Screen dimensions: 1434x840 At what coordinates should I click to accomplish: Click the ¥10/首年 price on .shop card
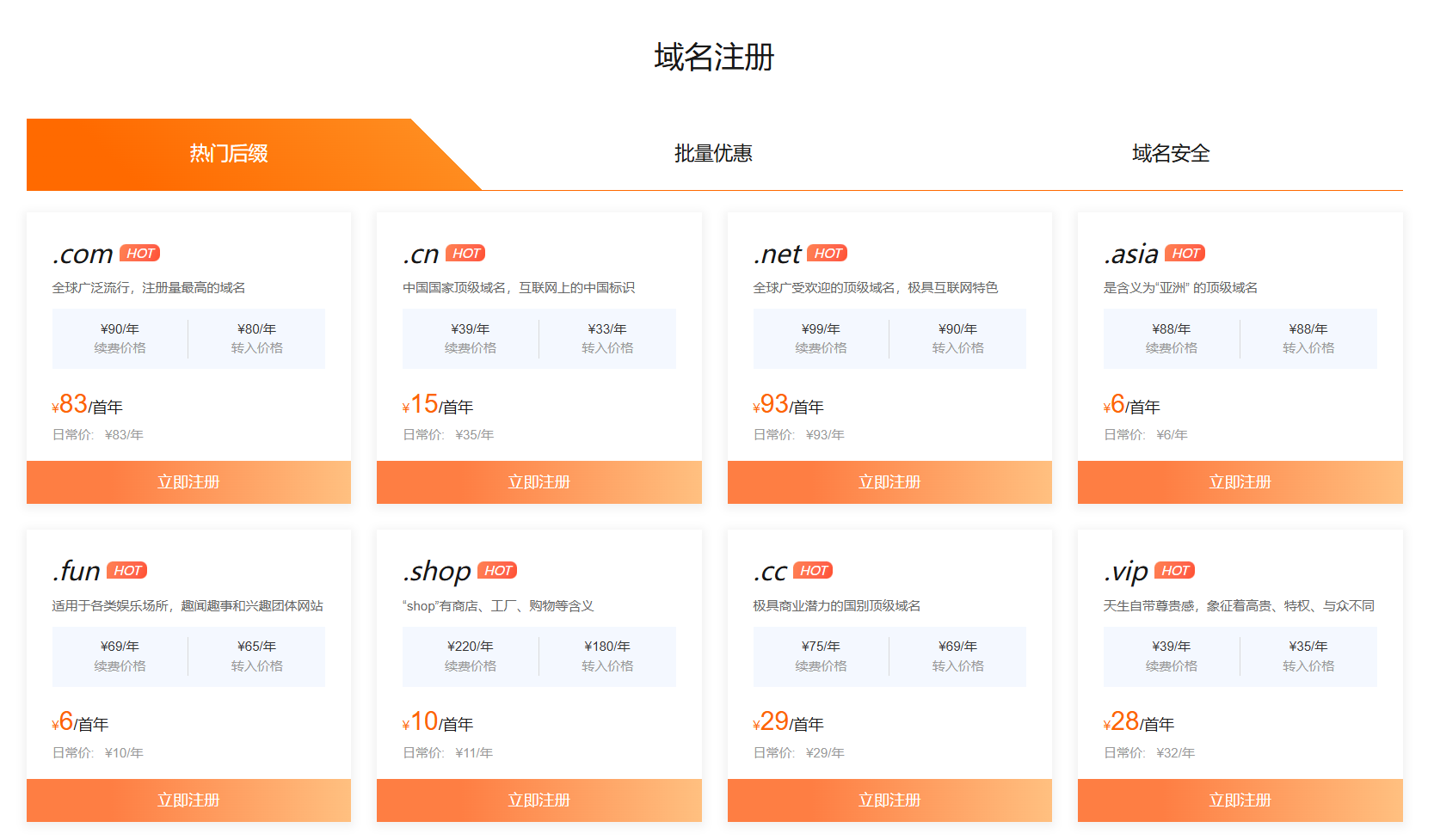(x=438, y=721)
